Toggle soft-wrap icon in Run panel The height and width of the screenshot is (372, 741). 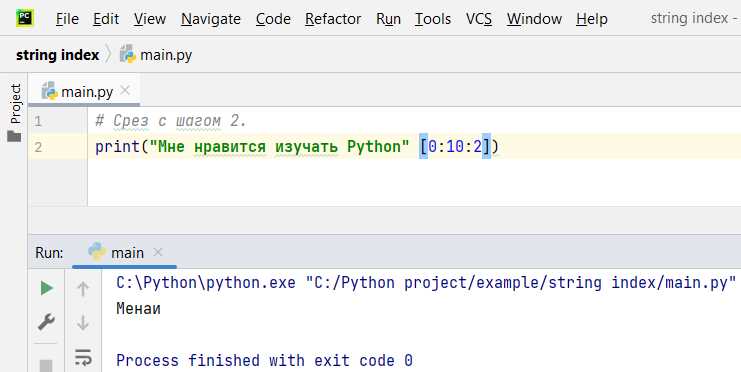tap(83, 357)
